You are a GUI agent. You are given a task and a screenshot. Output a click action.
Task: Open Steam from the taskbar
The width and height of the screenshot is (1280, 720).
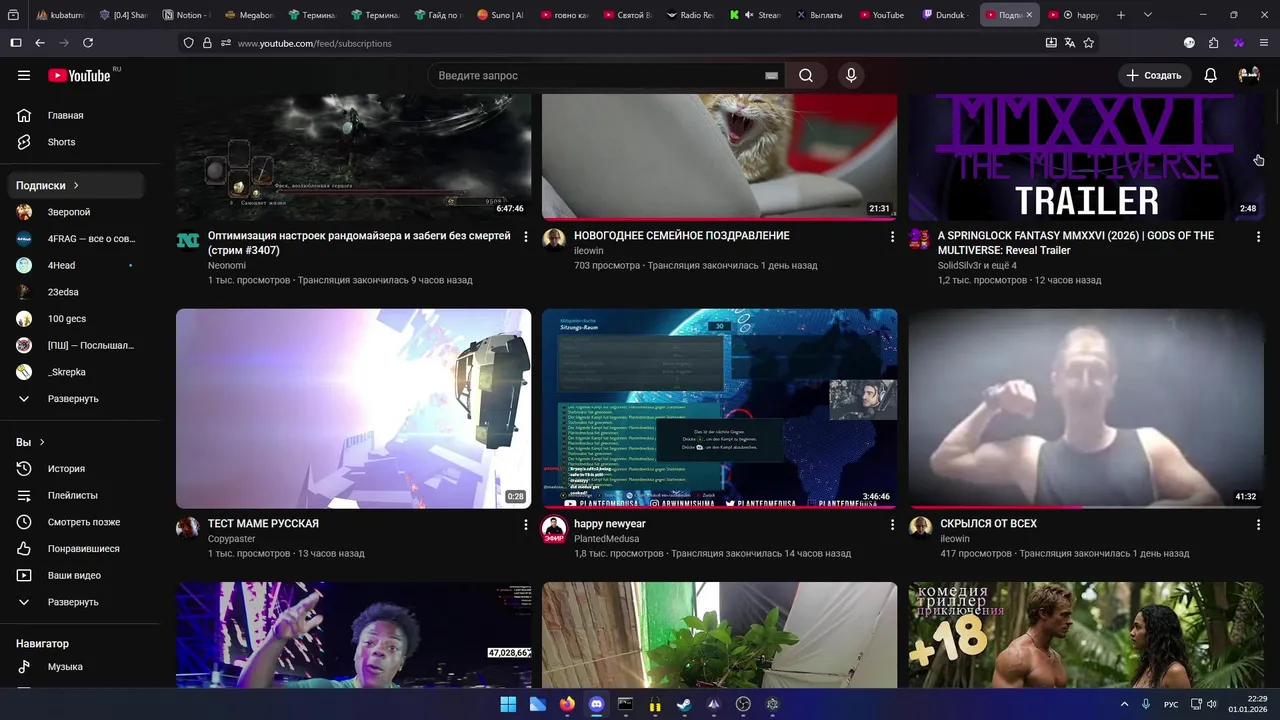pyautogui.click(x=684, y=704)
